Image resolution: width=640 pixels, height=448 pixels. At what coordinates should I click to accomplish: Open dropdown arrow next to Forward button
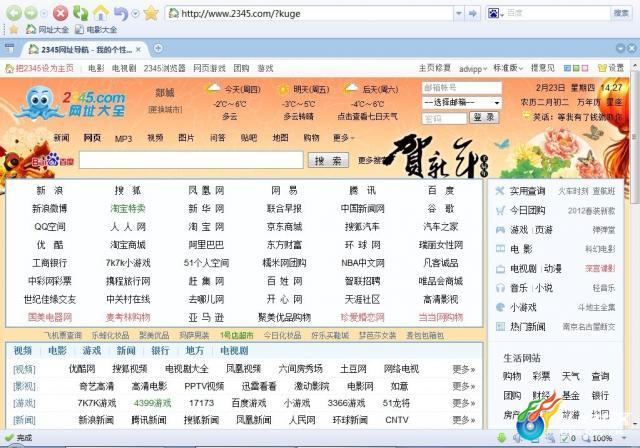44,13
